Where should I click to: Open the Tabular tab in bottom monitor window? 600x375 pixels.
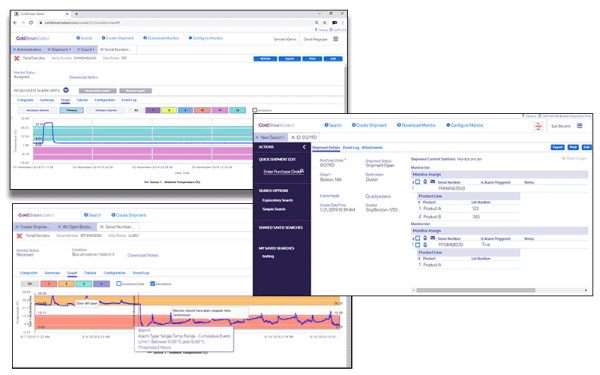(90, 273)
